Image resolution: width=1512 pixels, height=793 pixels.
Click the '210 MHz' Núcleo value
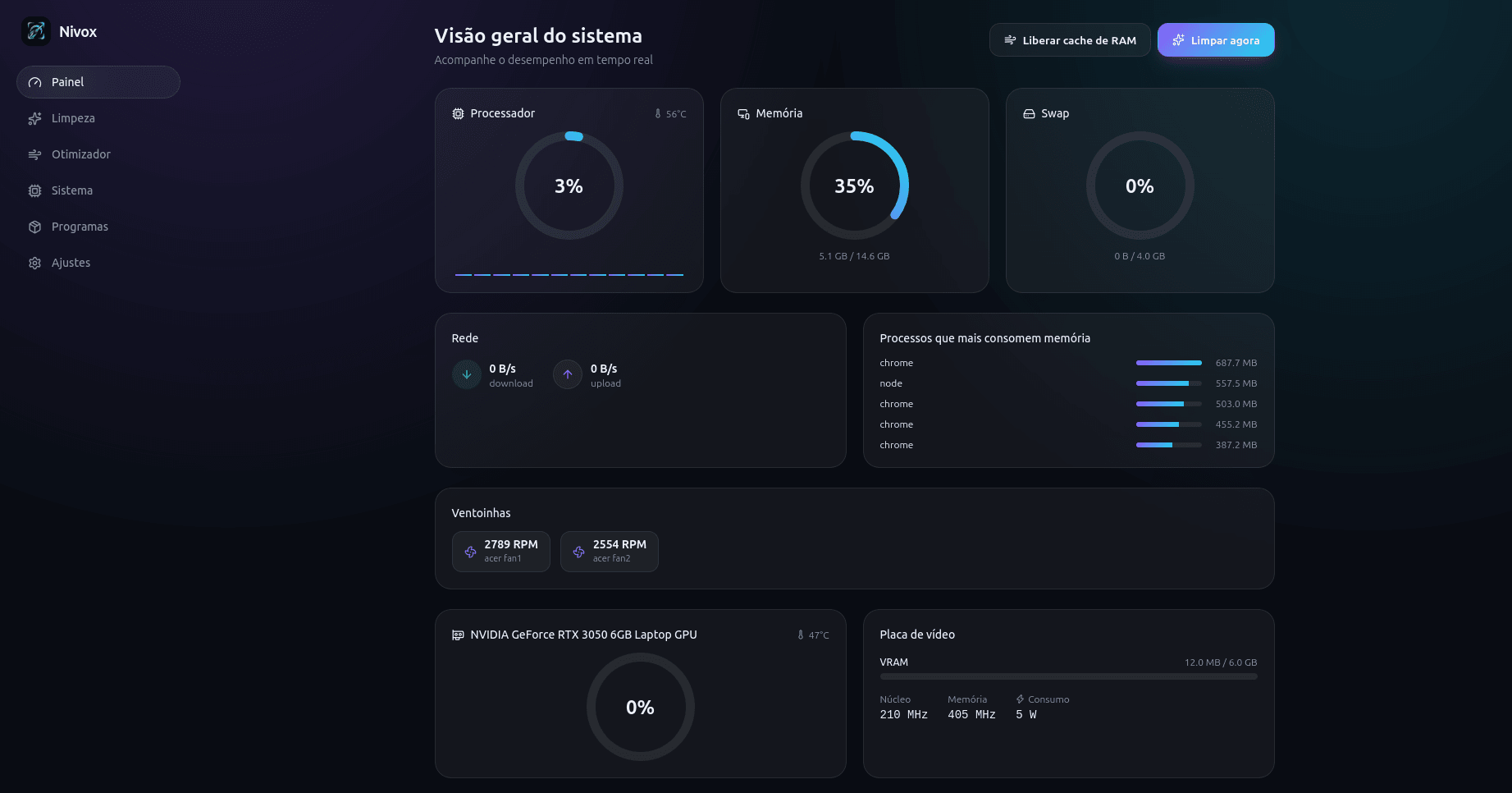(904, 715)
